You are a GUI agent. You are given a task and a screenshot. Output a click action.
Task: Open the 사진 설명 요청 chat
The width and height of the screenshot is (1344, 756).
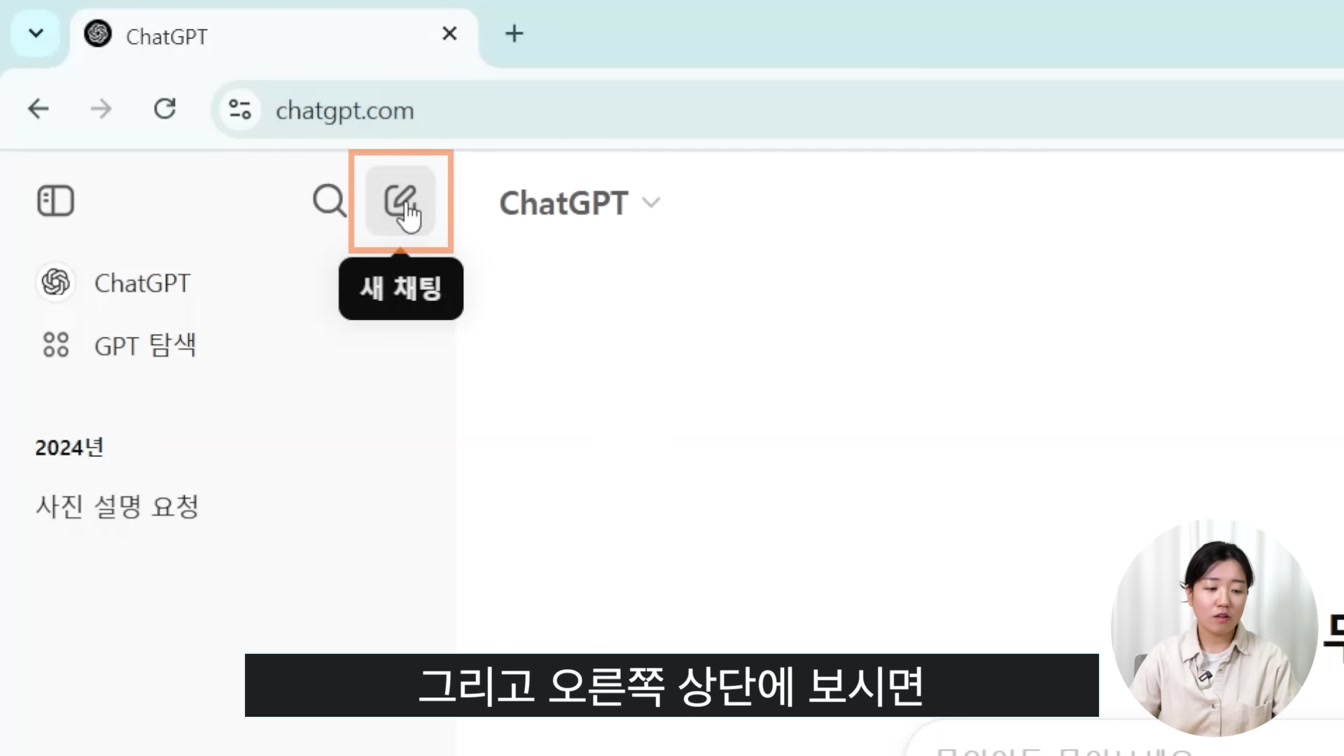pyautogui.click(x=117, y=507)
